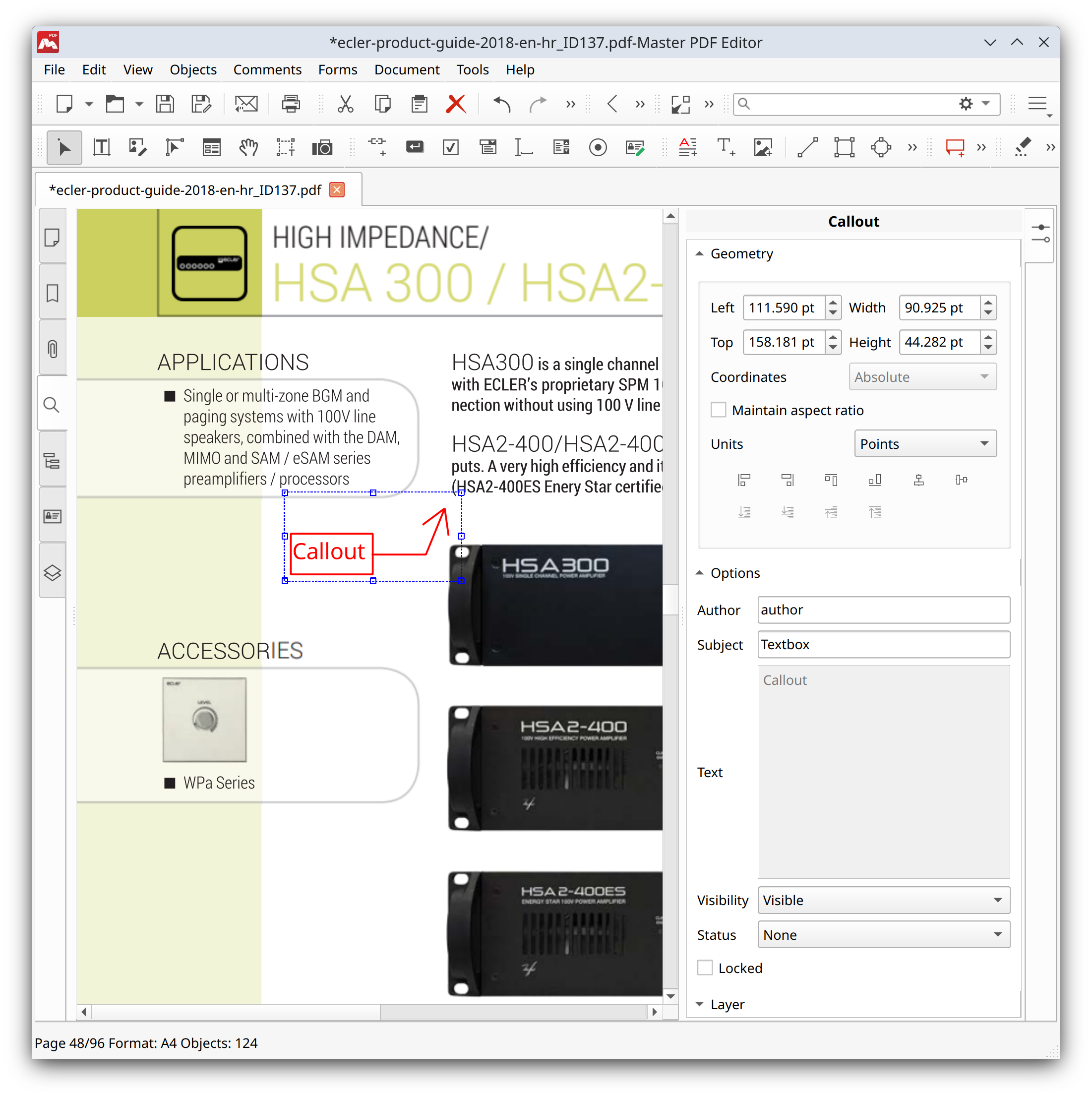Expand the Layer section
This screenshot has width=1092, height=1097.
700,1004
